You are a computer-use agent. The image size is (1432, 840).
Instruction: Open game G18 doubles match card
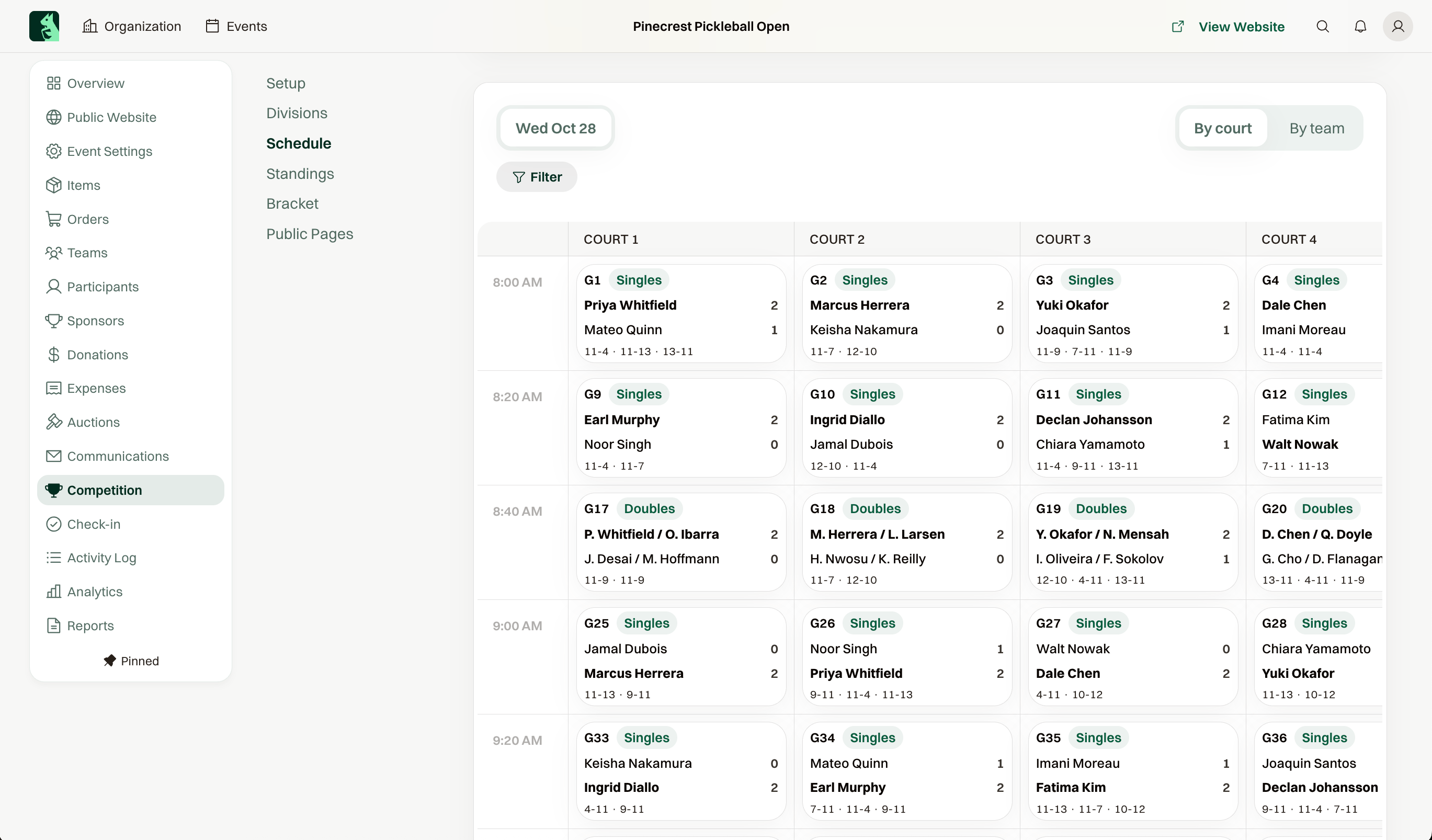point(906,542)
